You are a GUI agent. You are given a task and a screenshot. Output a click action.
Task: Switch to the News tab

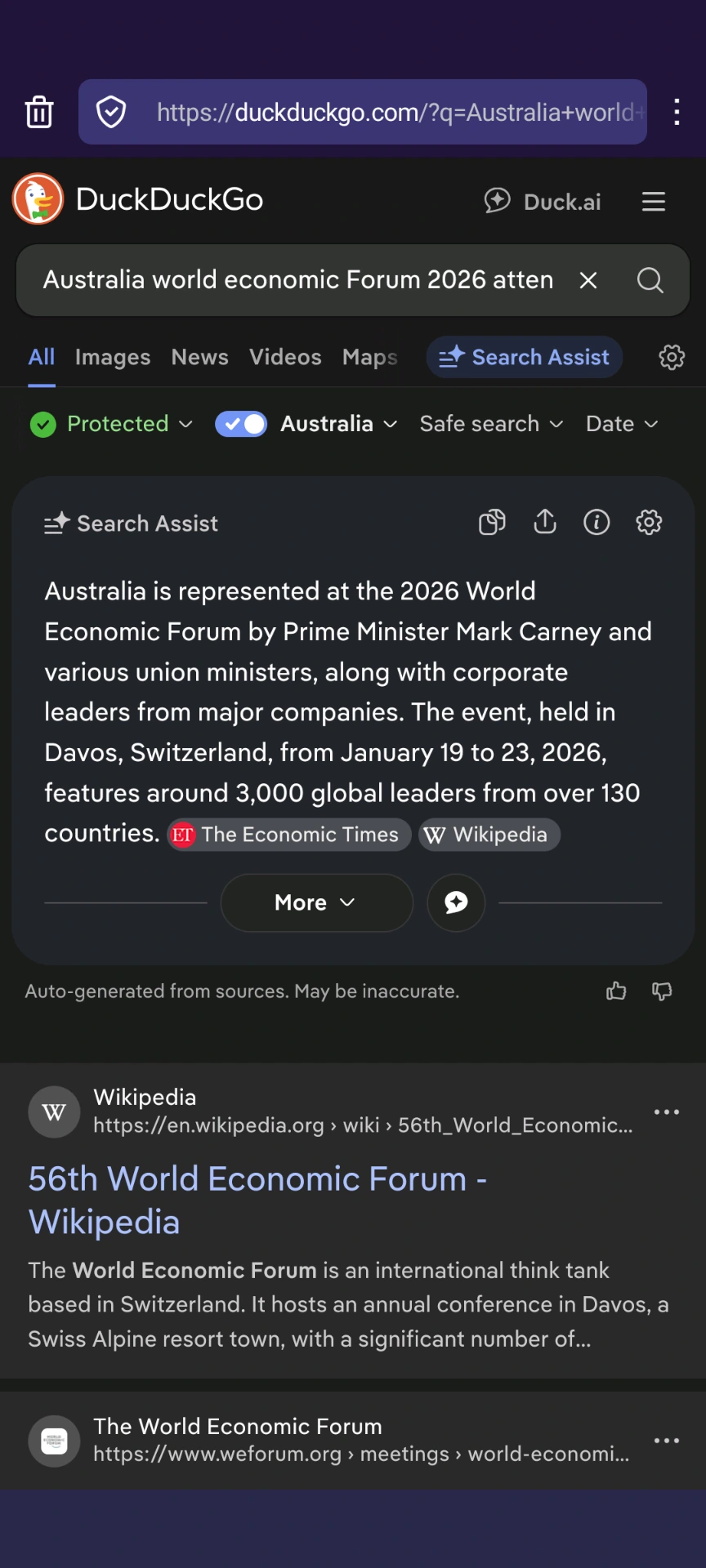click(199, 357)
